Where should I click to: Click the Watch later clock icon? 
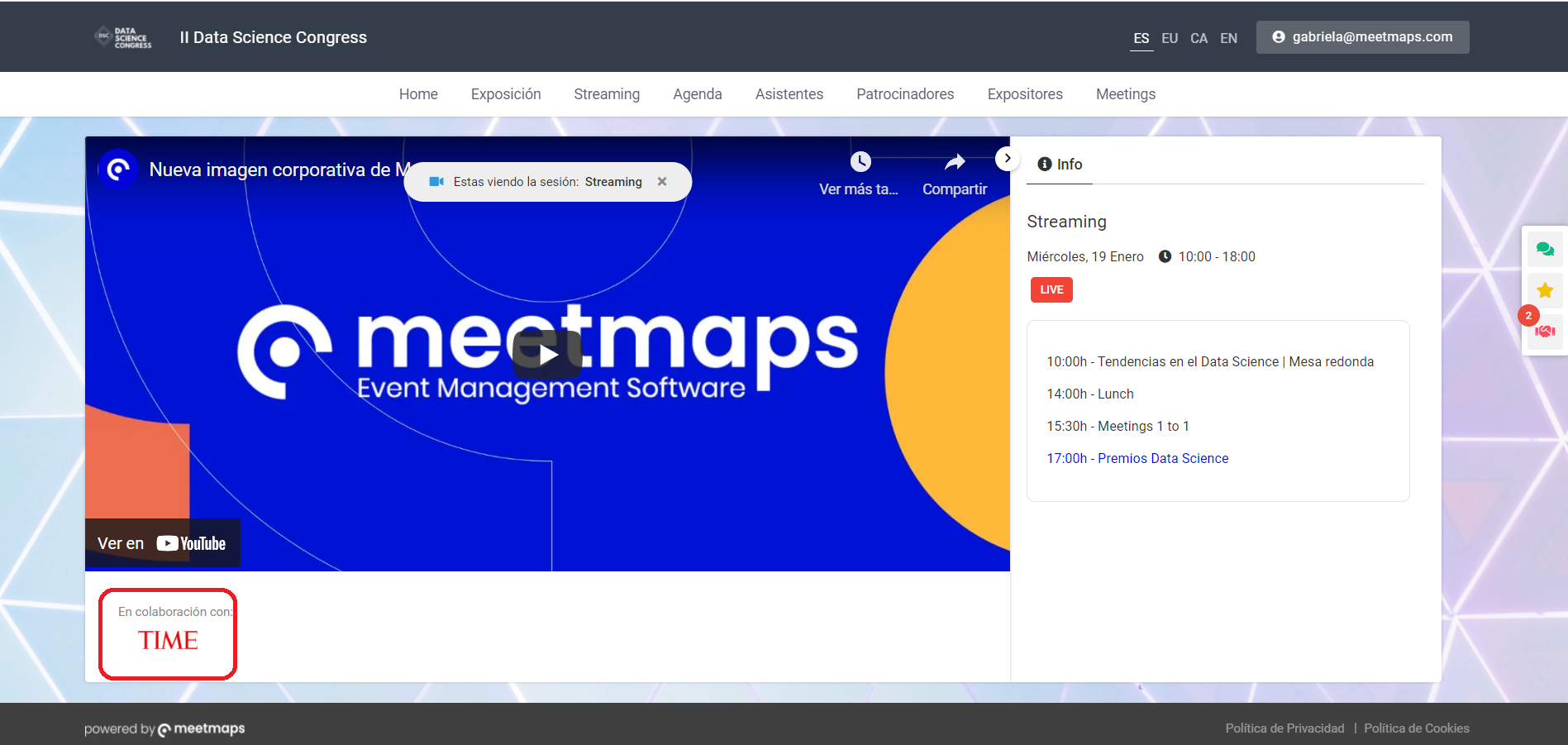860,162
